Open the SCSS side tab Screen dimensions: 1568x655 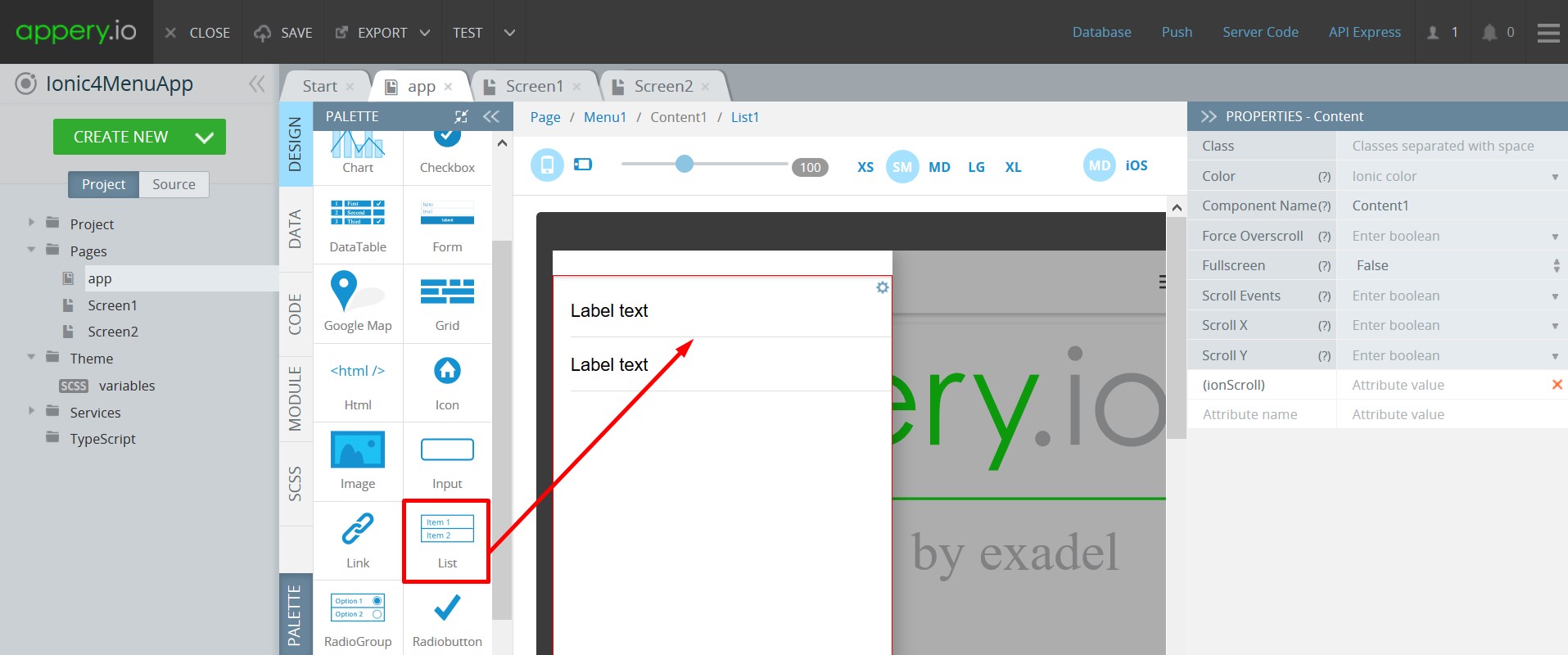click(296, 484)
